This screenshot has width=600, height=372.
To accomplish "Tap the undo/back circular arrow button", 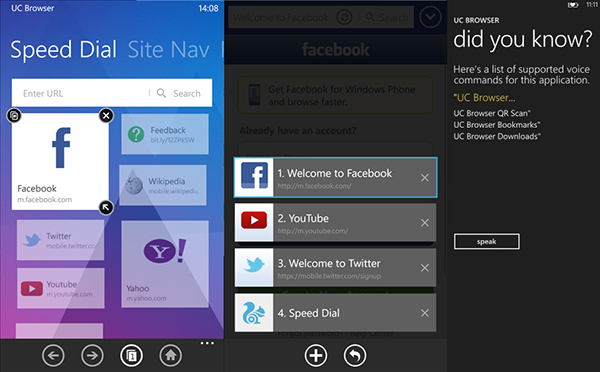I will click(x=355, y=356).
